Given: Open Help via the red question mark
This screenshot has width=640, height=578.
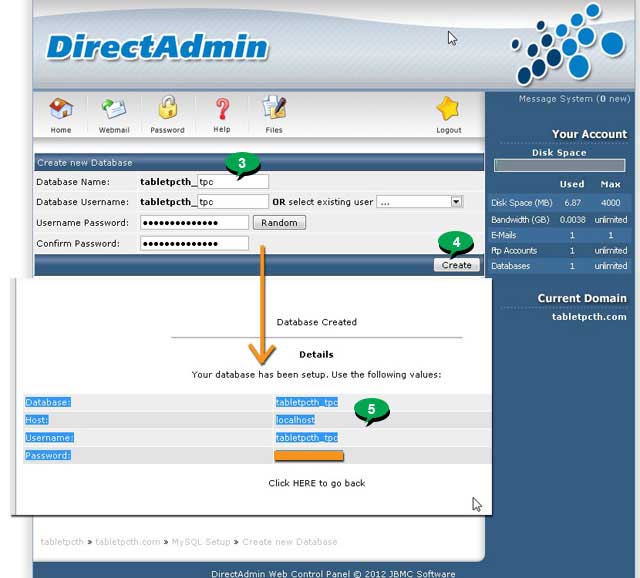Looking at the screenshot, I should coord(222,109).
